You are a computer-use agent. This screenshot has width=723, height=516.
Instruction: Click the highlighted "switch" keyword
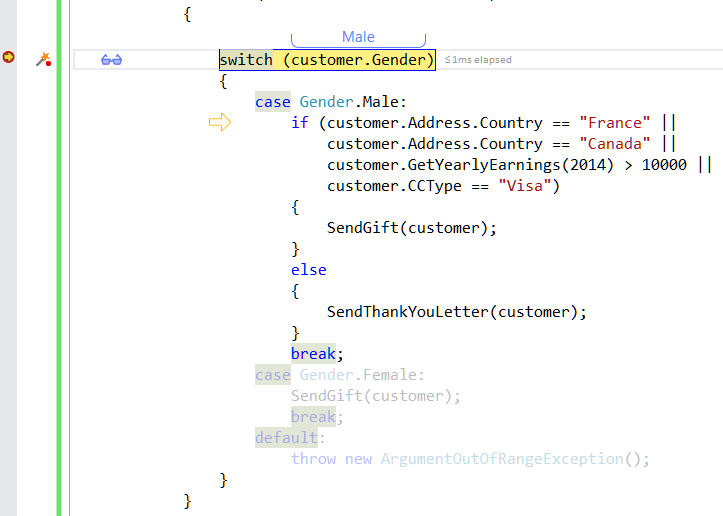pos(246,60)
